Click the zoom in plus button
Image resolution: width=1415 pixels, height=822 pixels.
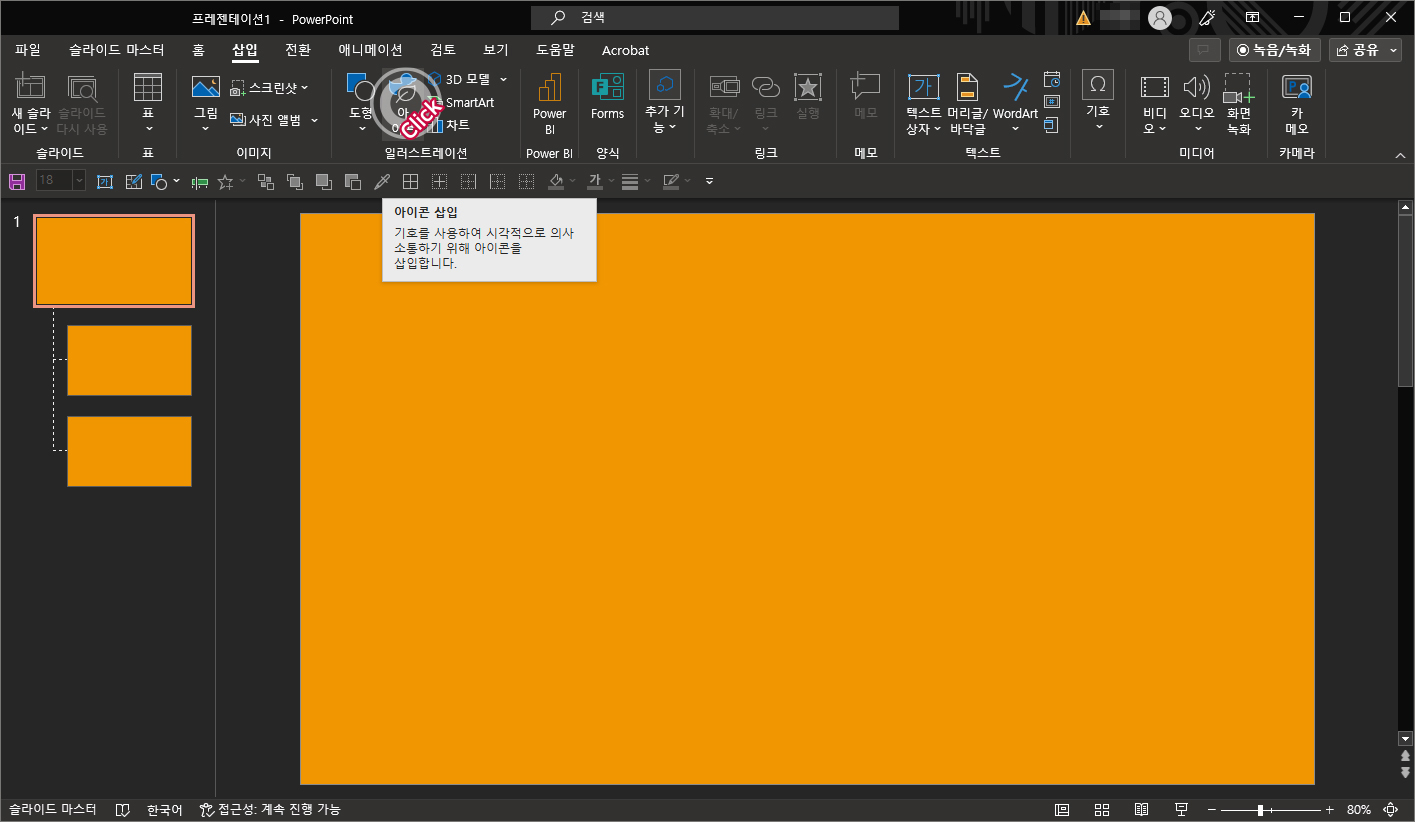click(x=1329, y=809)
